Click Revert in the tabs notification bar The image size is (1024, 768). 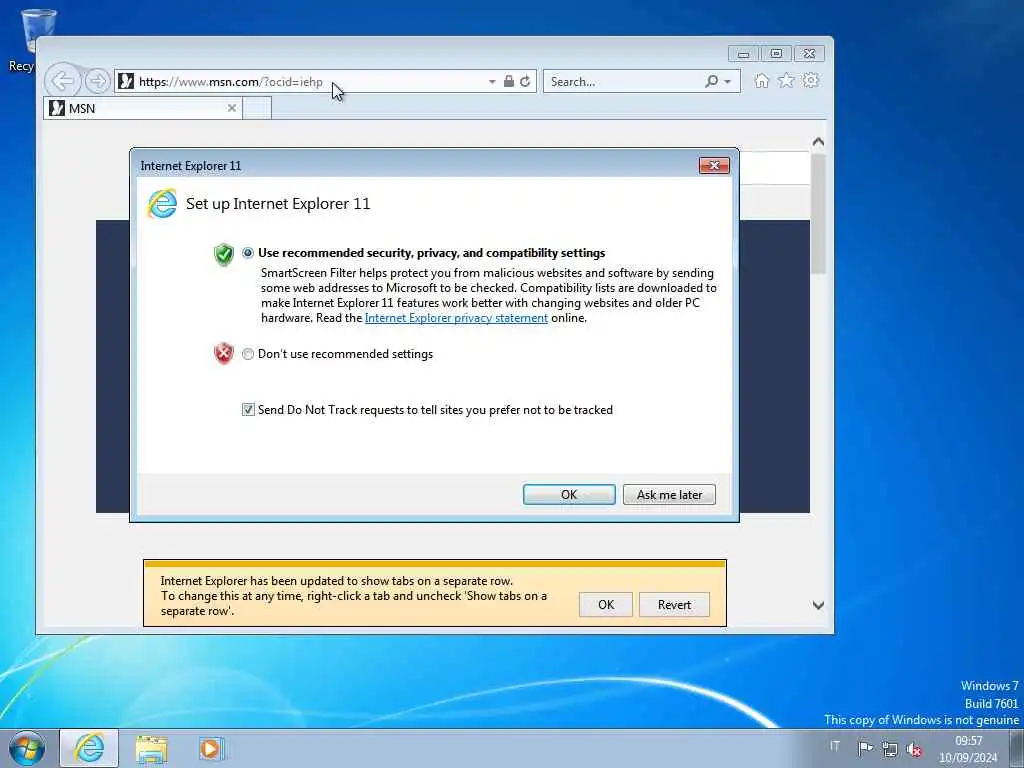[674, 605]
